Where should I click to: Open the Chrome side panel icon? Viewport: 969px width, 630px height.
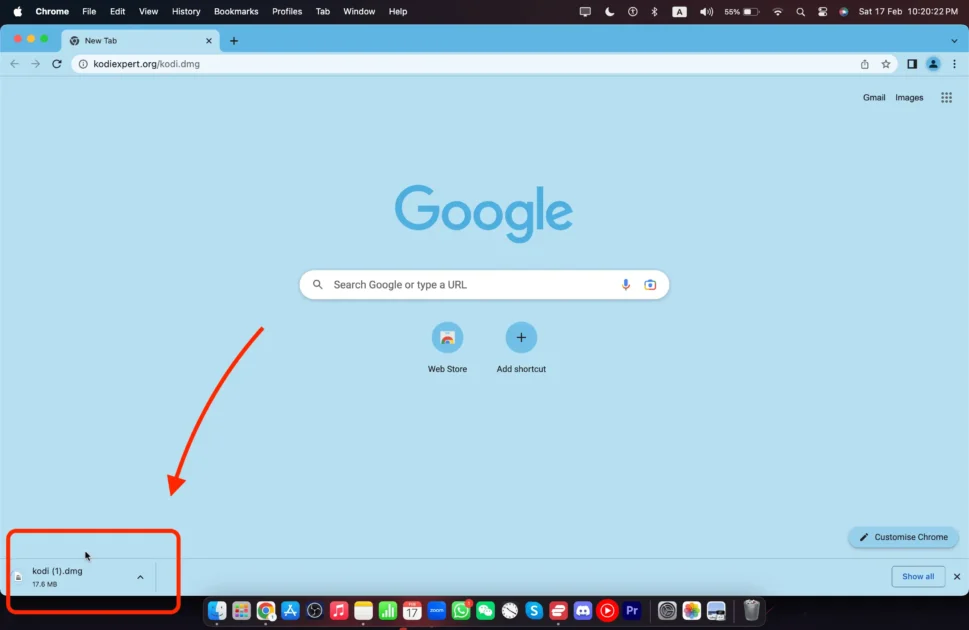912,64
